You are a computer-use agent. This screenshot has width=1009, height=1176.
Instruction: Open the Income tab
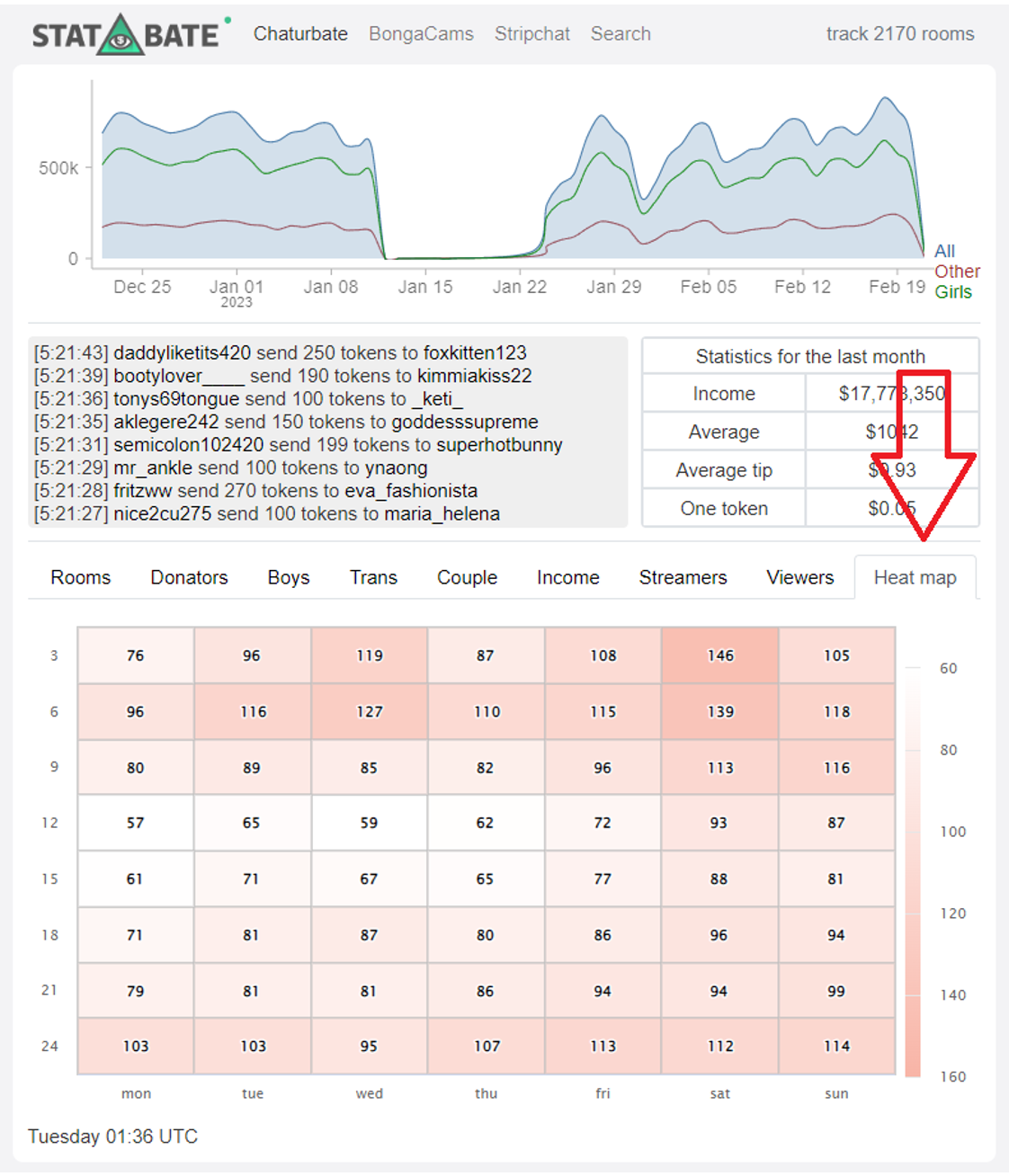click(x=567, y=577)
